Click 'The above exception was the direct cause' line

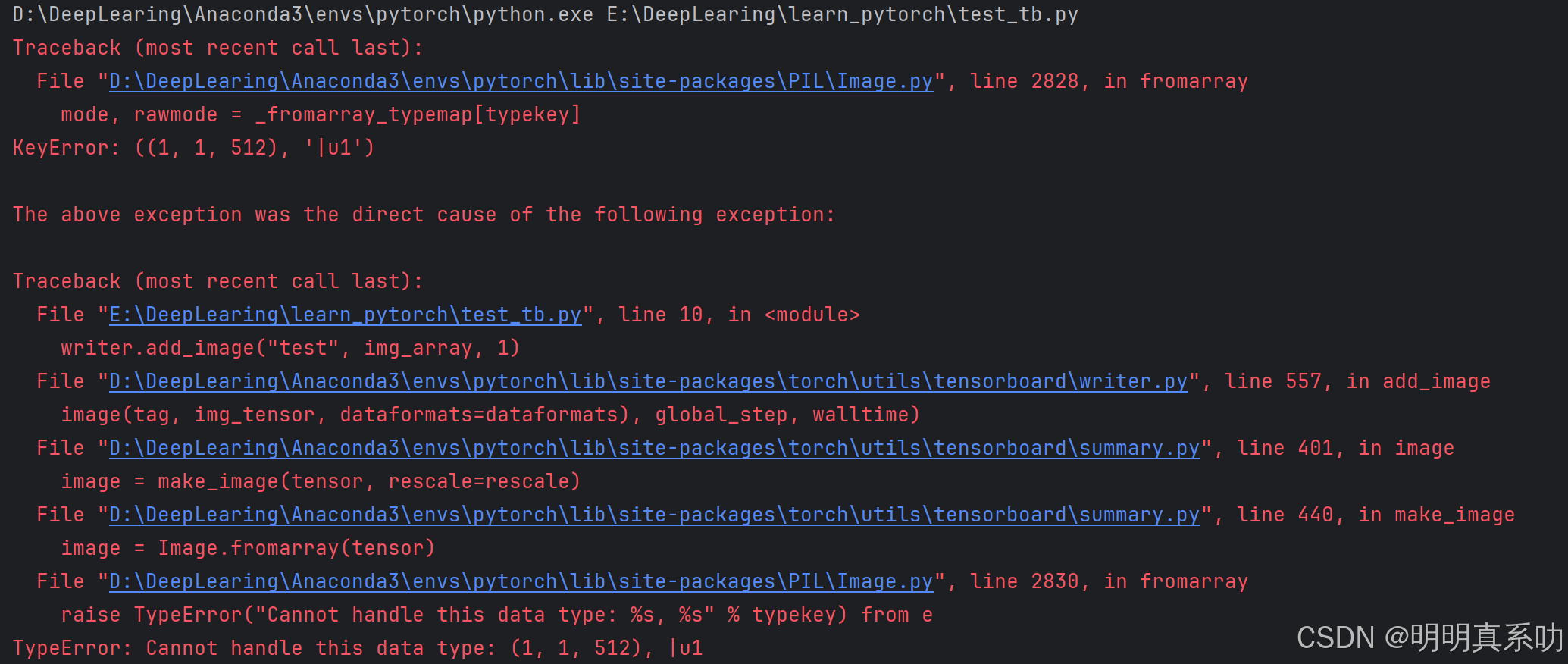[x=424, y=215]
